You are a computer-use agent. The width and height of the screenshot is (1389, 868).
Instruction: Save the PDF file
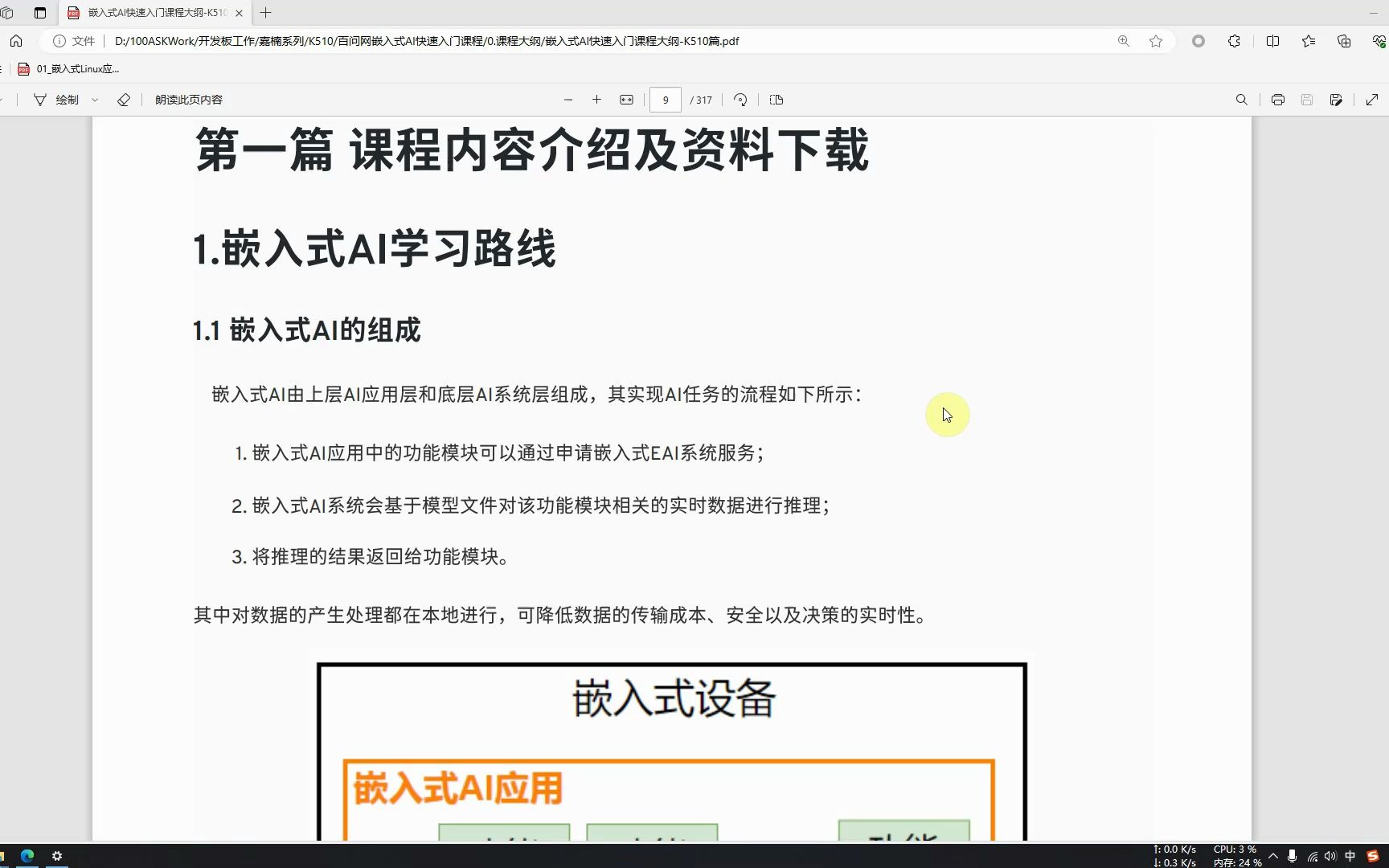click(1307, 100)
